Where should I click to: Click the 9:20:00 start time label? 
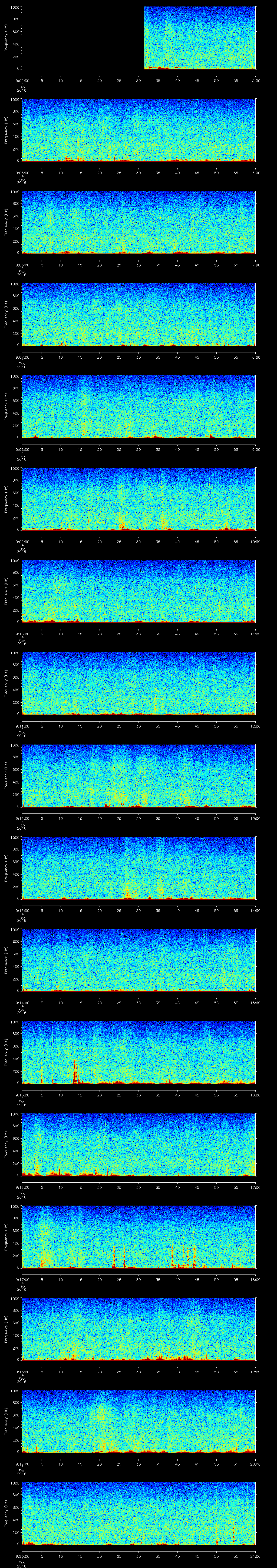point(22,1556)
